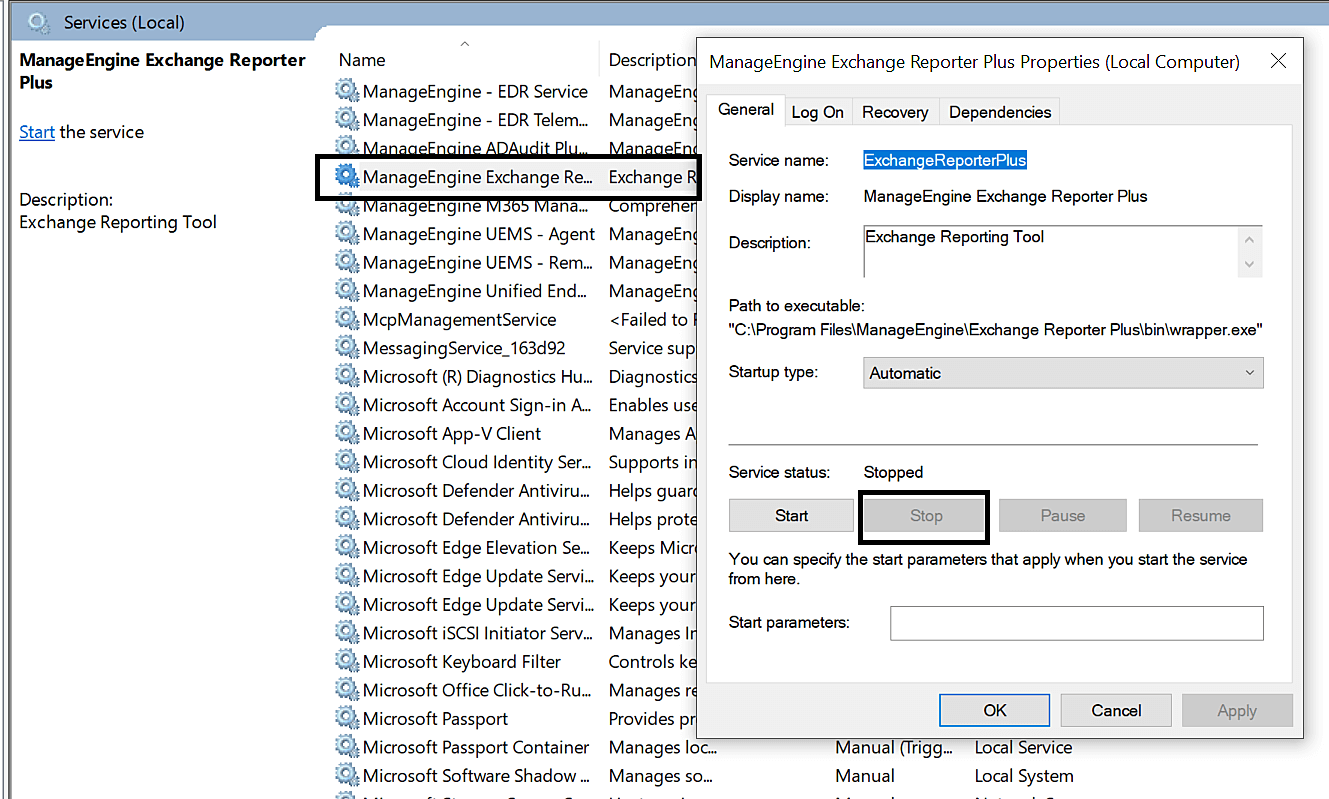Click gear icon for ManageEngine UEMS - Agent
This screenshot has height=799, width=1329.
pos(347,234)
